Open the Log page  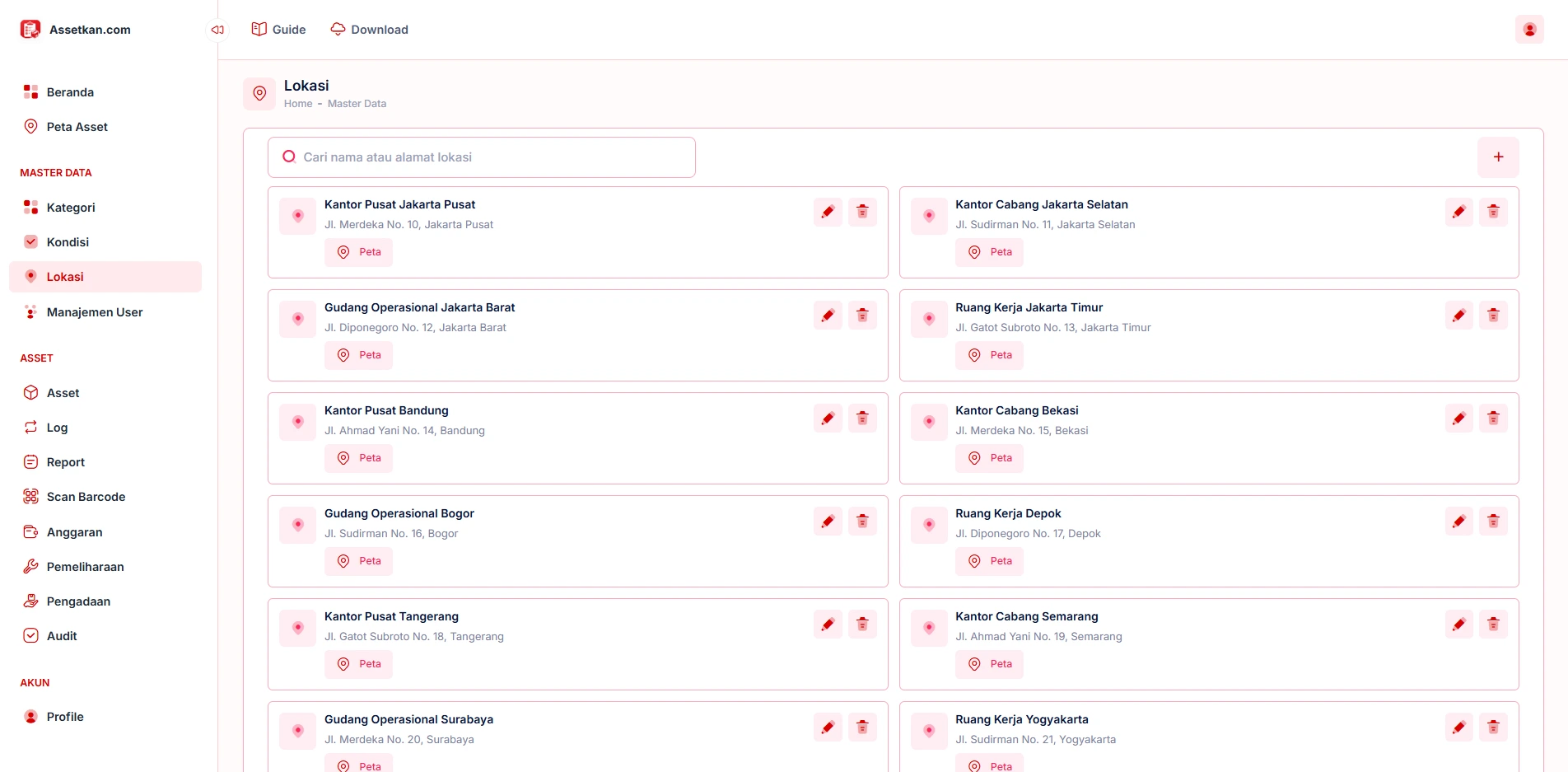click(105, 428)
